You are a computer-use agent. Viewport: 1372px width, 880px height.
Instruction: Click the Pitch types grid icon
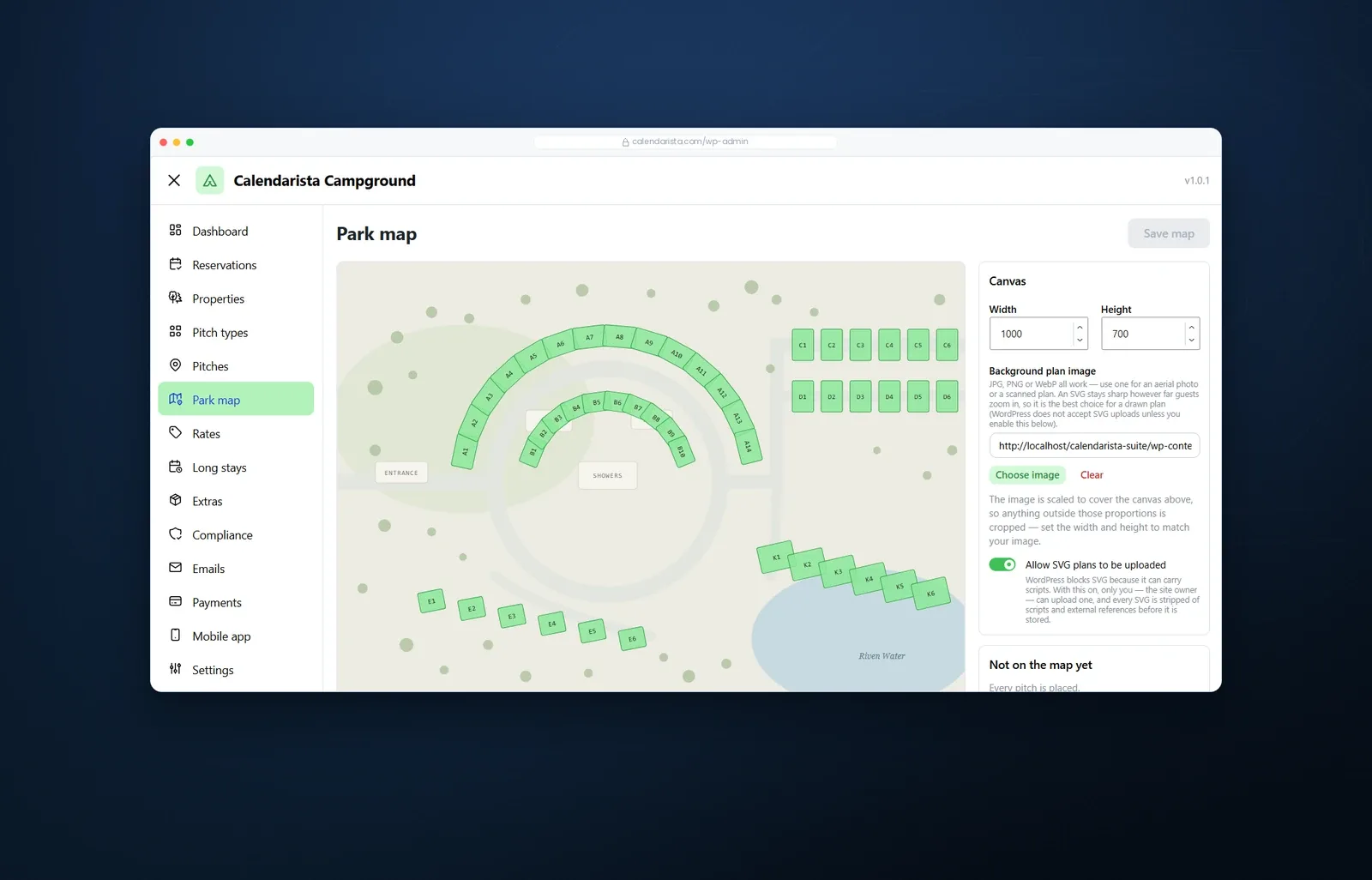pyautogui.click(x=175, y=331)
